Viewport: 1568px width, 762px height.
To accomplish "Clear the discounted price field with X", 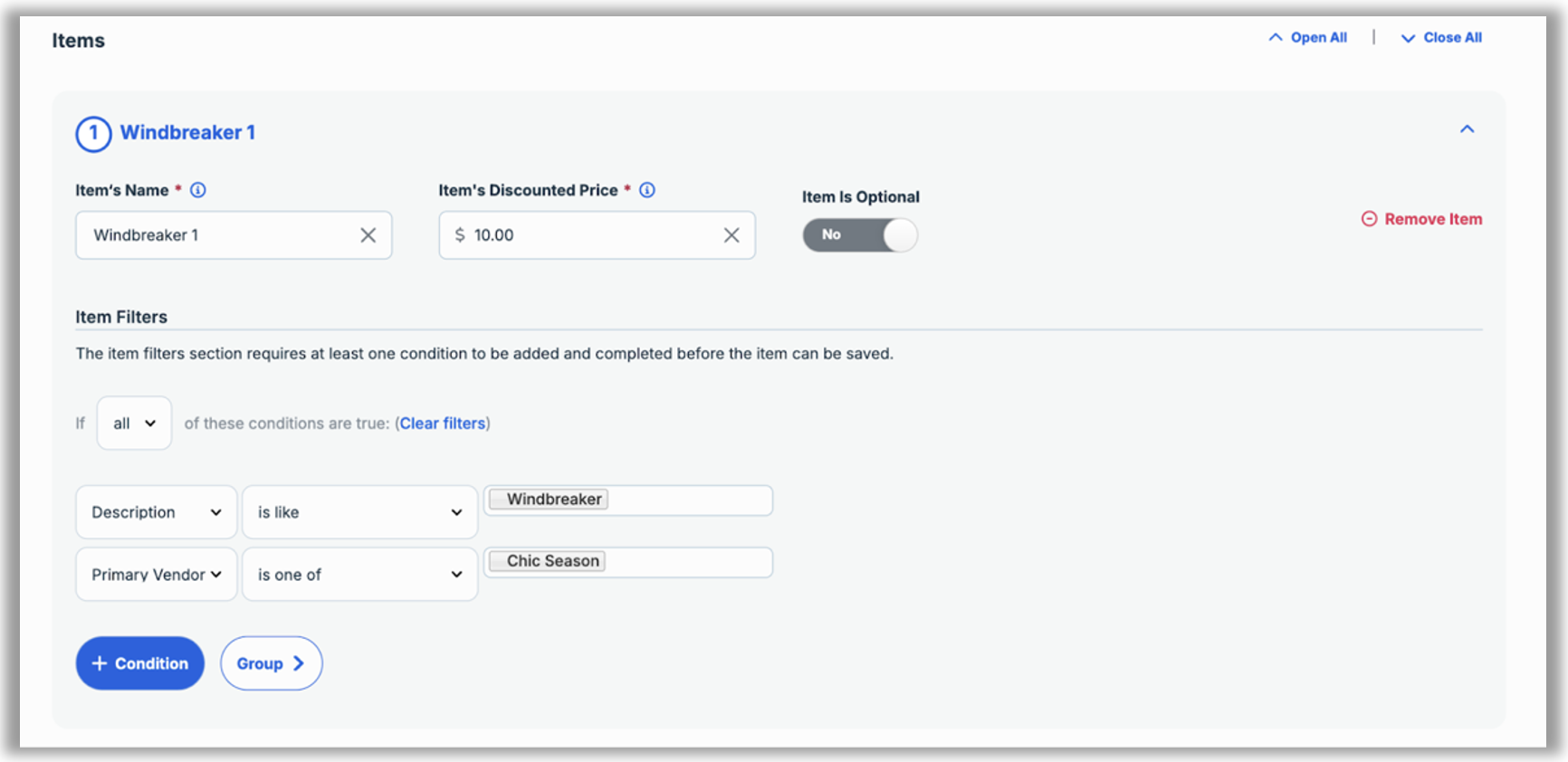I will pos(731,235).
